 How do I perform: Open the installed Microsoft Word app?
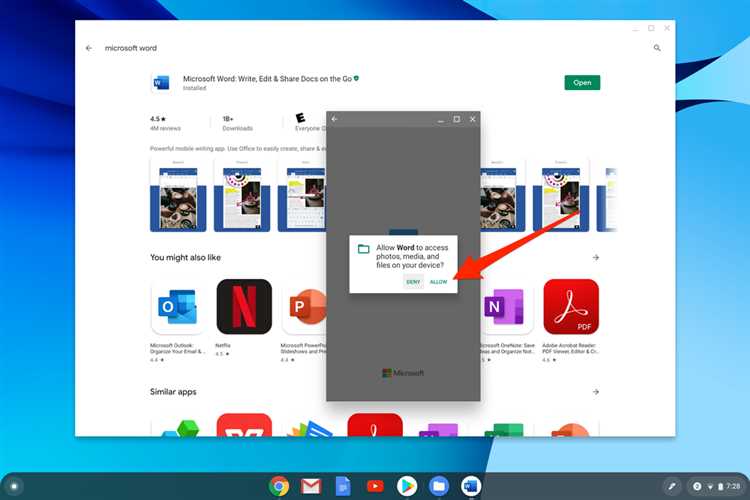coord(582,82)
